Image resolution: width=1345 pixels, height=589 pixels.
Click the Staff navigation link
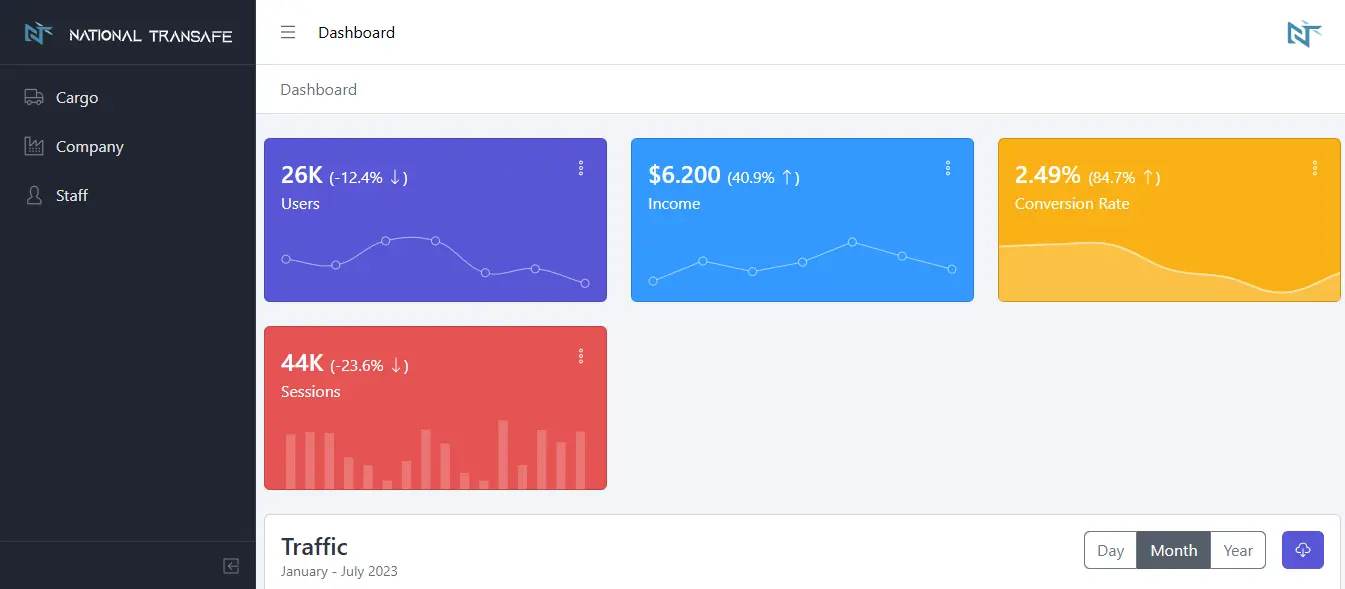pyautogui.click(x=72, y=195)
